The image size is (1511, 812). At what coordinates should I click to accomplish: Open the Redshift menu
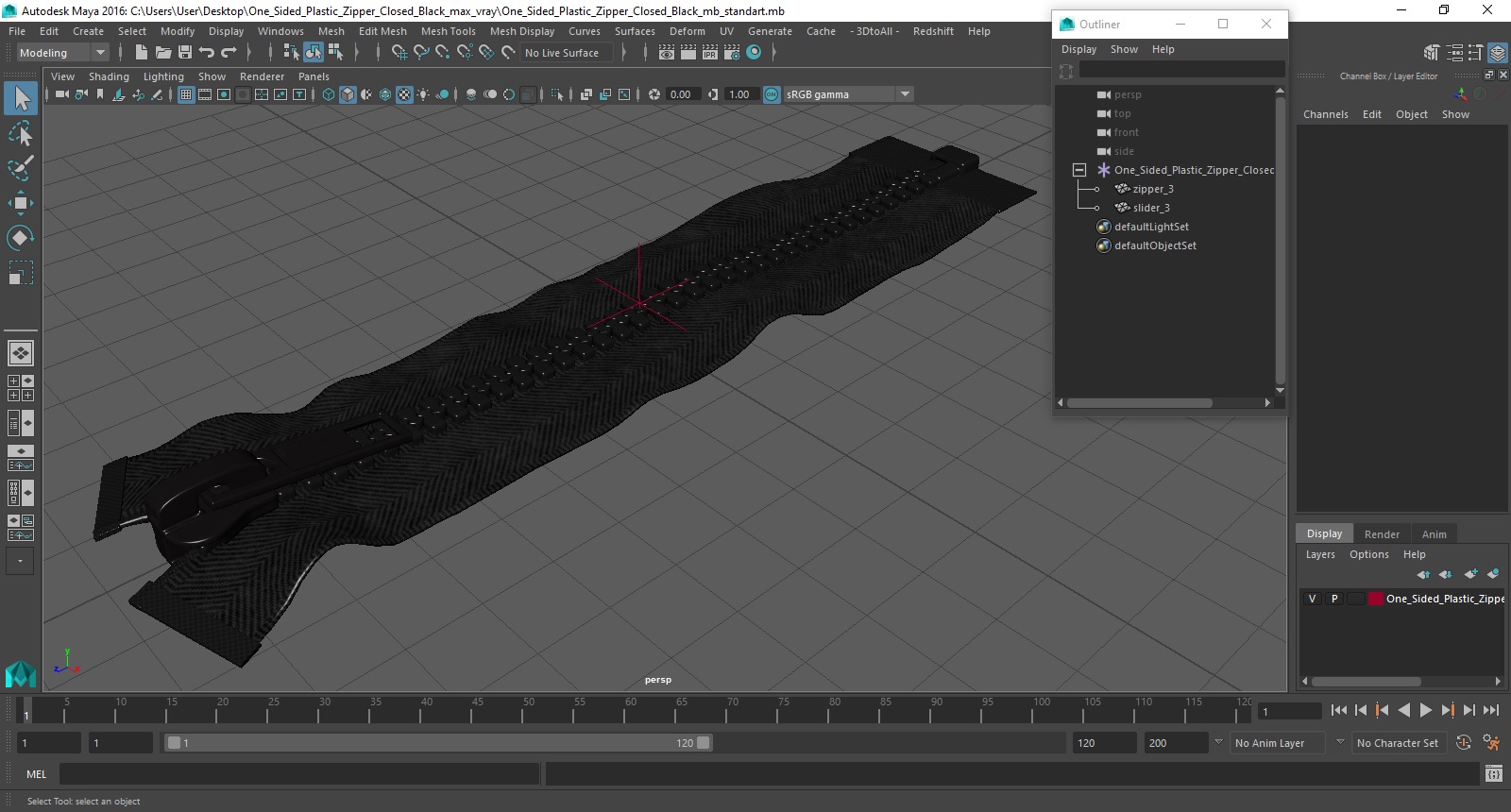(x=933, y=31)
